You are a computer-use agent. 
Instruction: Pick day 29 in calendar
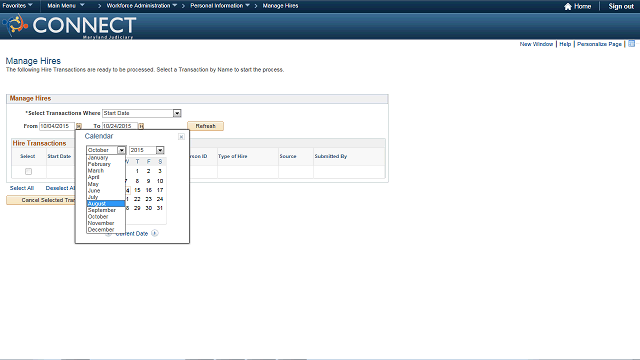point(137,208)
